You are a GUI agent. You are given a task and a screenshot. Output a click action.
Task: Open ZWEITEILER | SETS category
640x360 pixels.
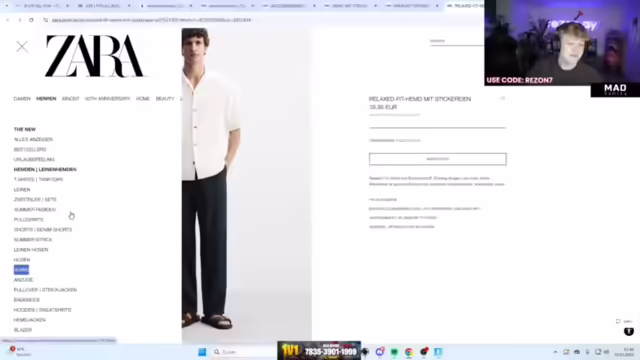click(x=35, y=200)
